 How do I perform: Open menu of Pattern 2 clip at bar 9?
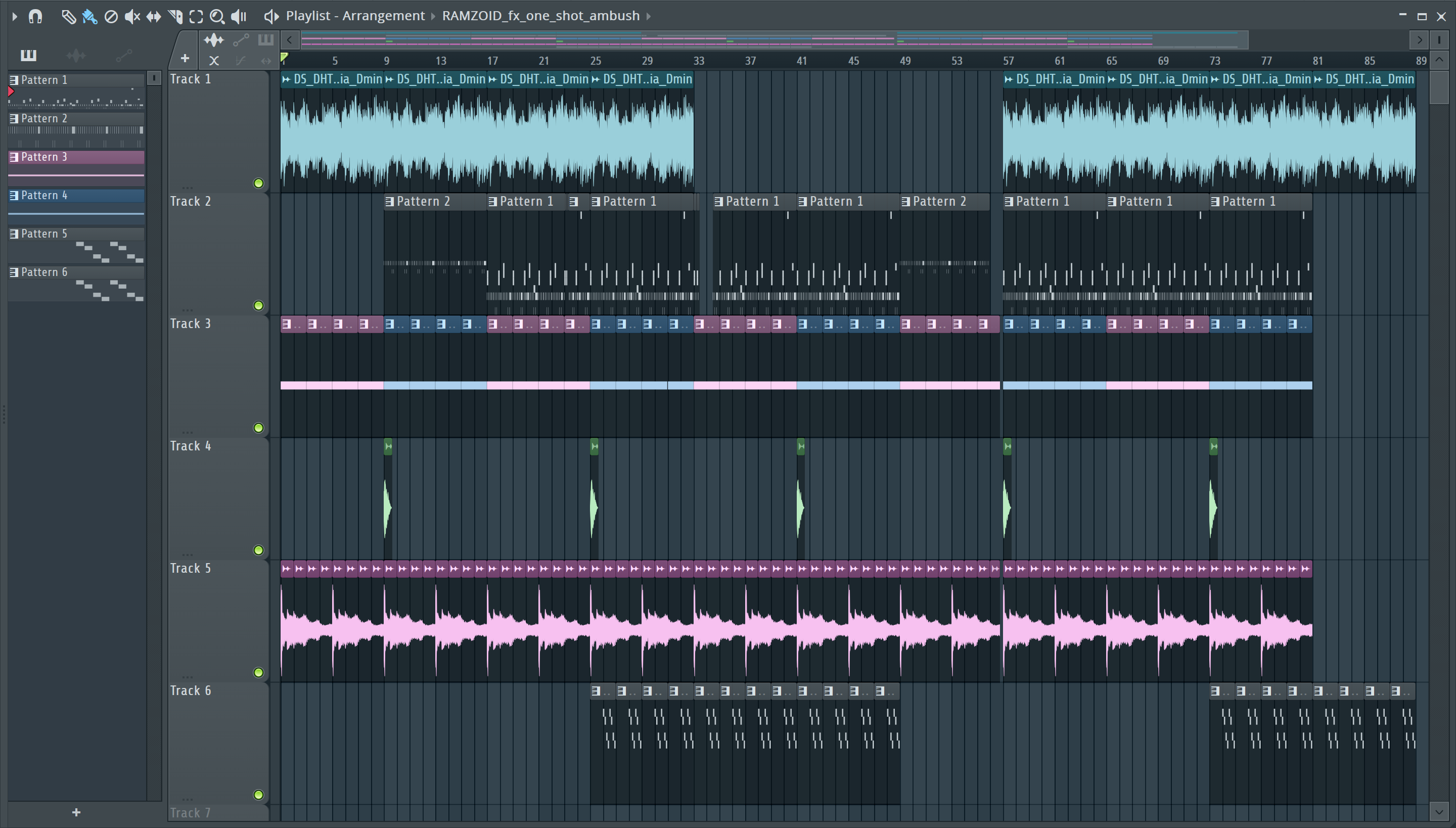[x=390, y=201]
